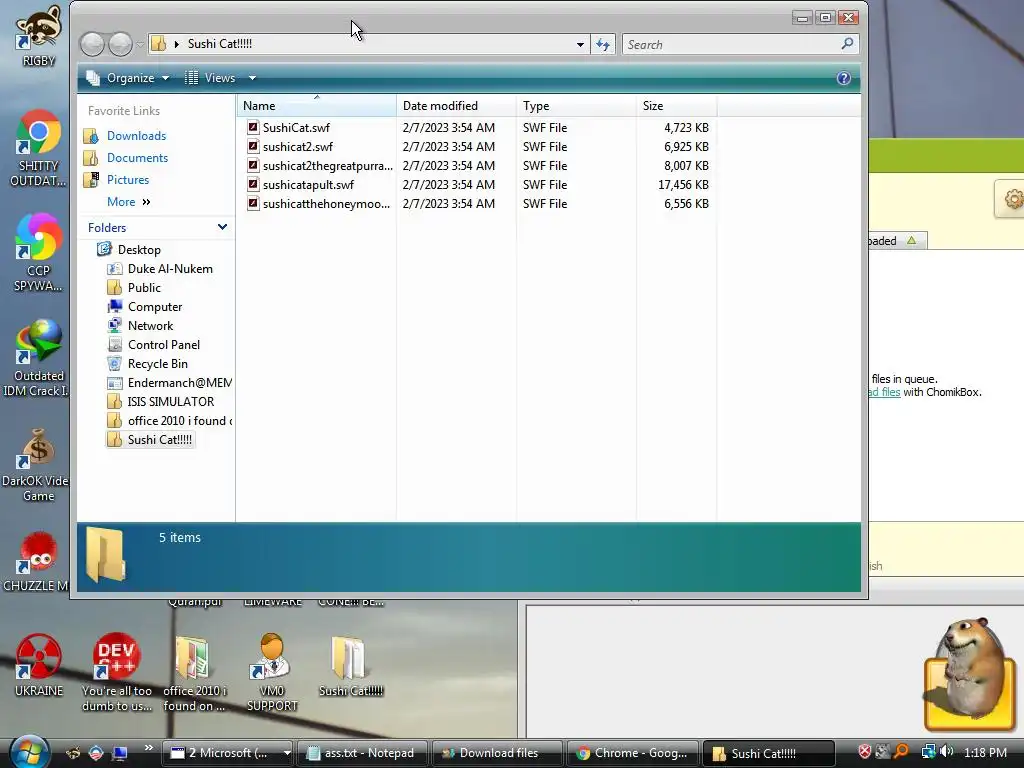Select Duke AI-Nukem in folder tree
Image resolution: width=1024 pixels, height=768 pixels.
pos(170,268)
